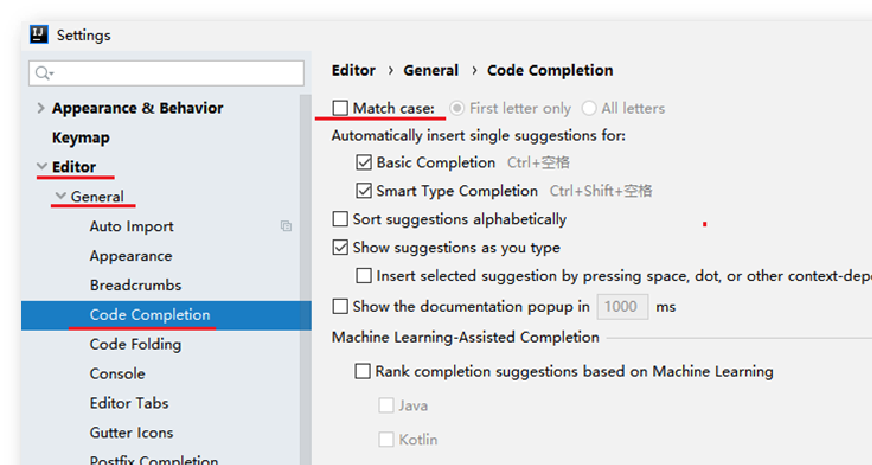Click the copy icon next to Auto Import

286,226
